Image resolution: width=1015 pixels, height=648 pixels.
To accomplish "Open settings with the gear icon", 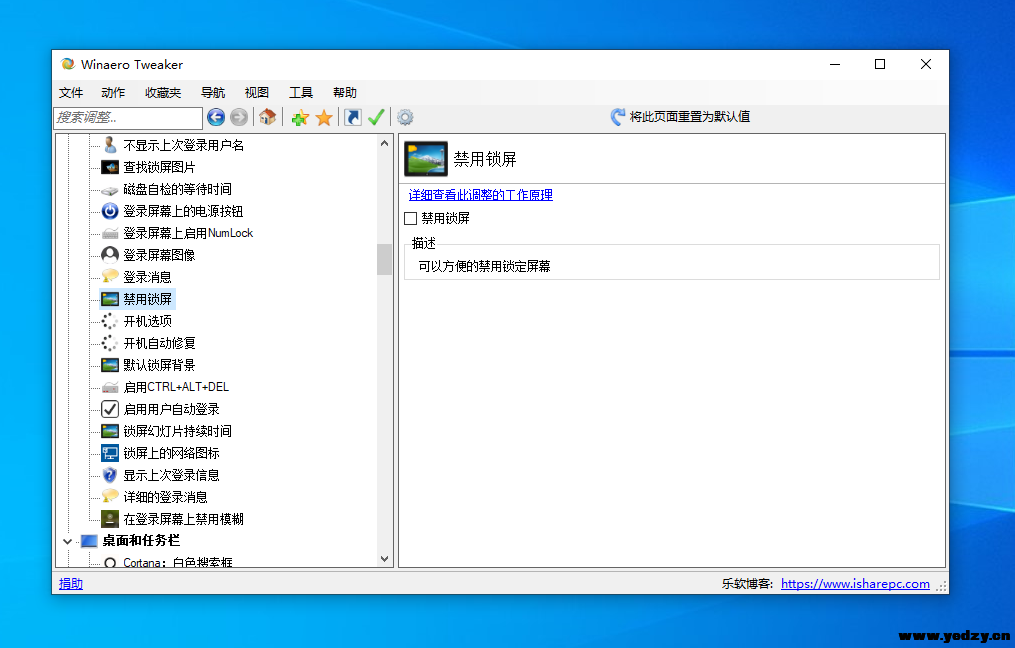I will (405, 118).
